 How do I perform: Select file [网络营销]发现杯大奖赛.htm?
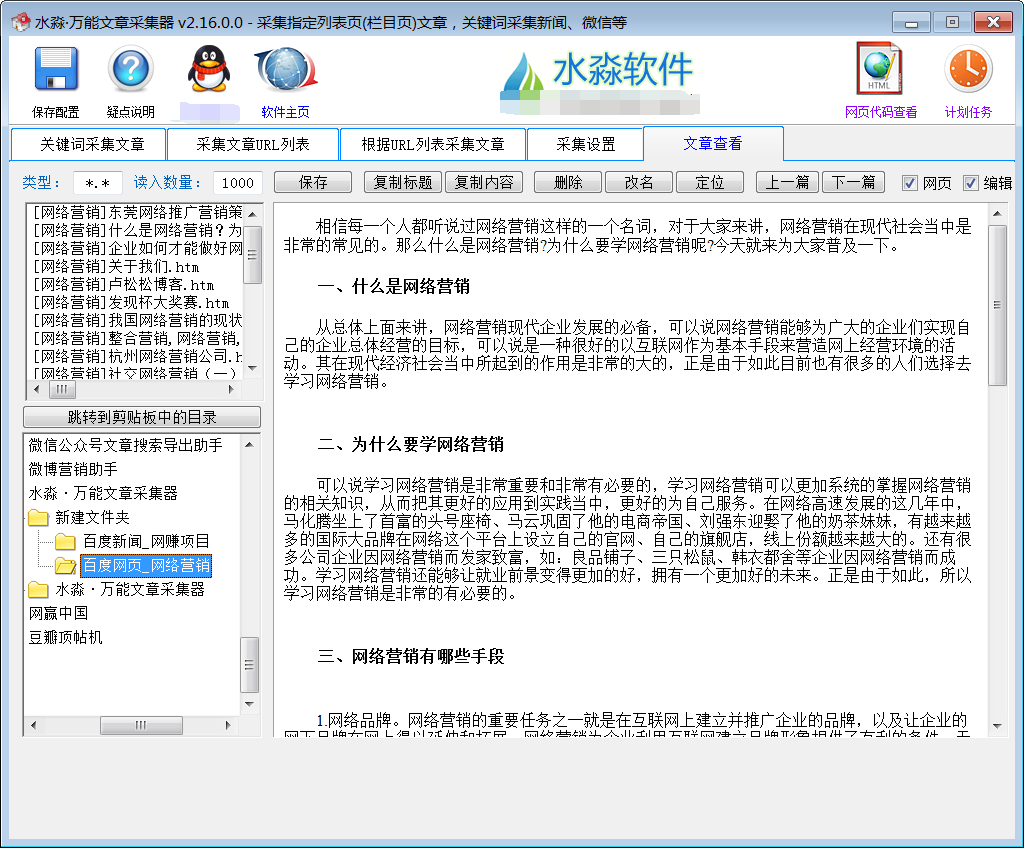click(131, 302)
